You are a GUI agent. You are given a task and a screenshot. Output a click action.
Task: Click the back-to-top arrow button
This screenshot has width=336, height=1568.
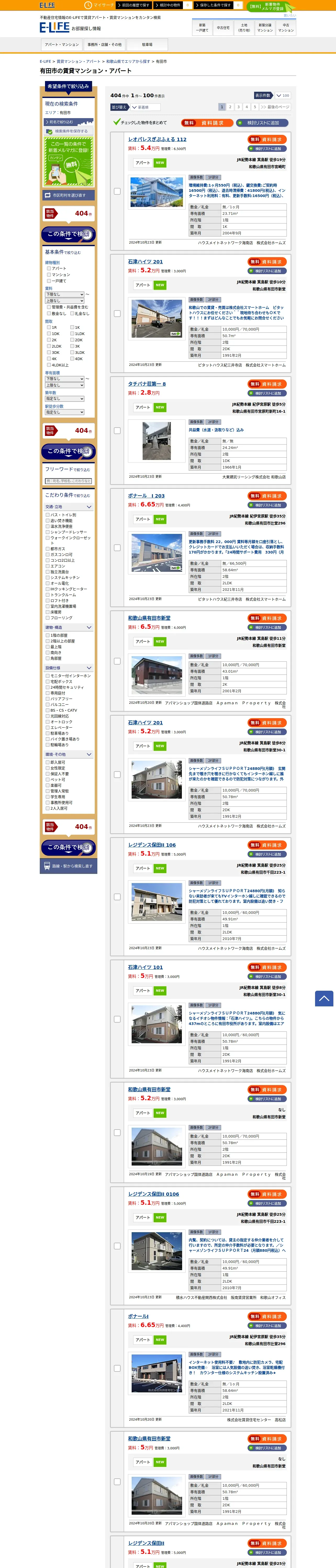tap(324, 998)
